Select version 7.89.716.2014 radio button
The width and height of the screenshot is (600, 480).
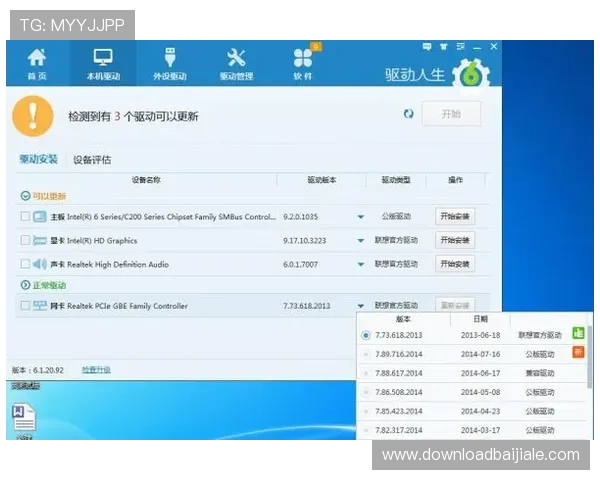(366, 354)
